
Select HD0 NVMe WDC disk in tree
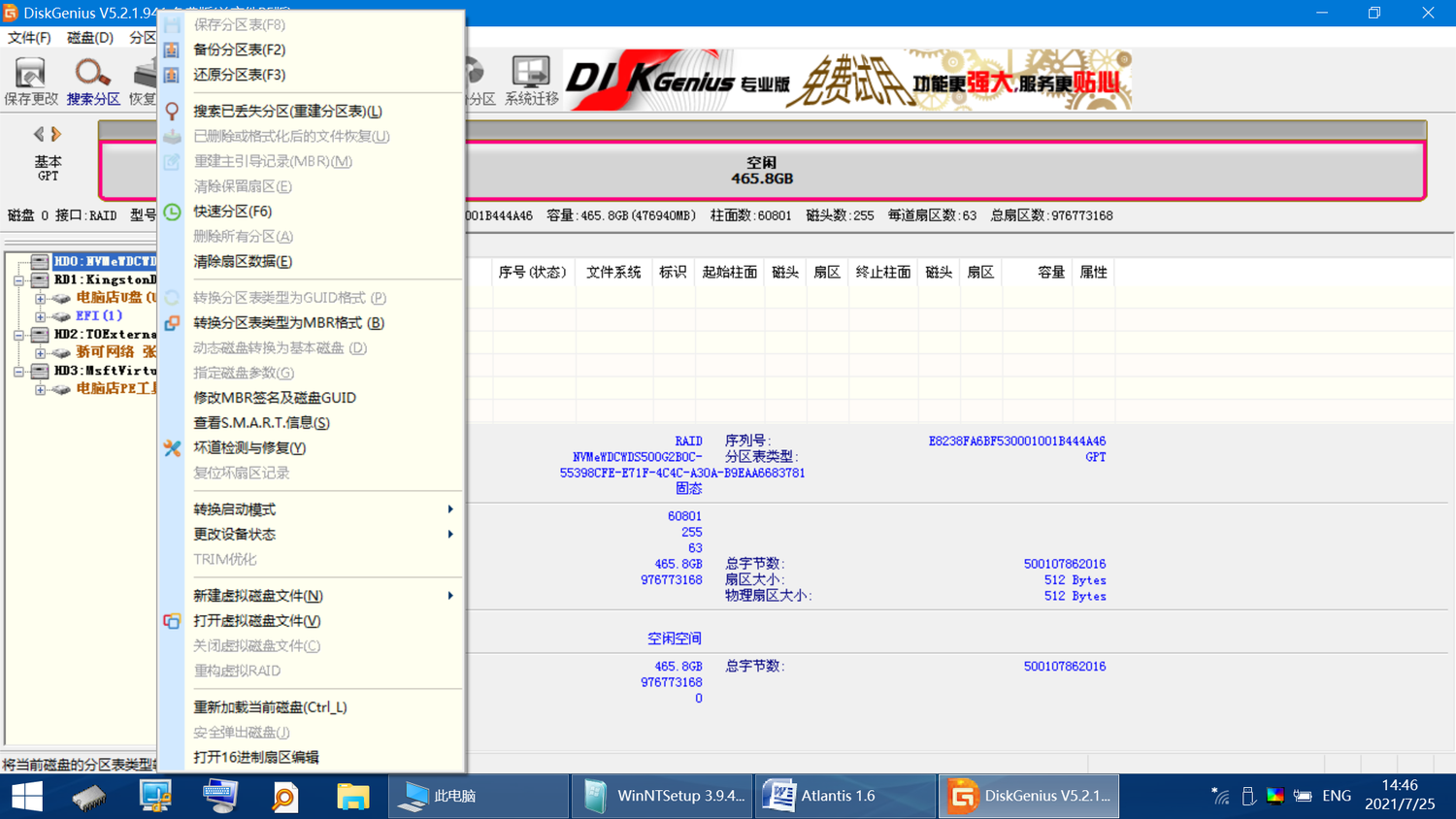pos(105,261)
